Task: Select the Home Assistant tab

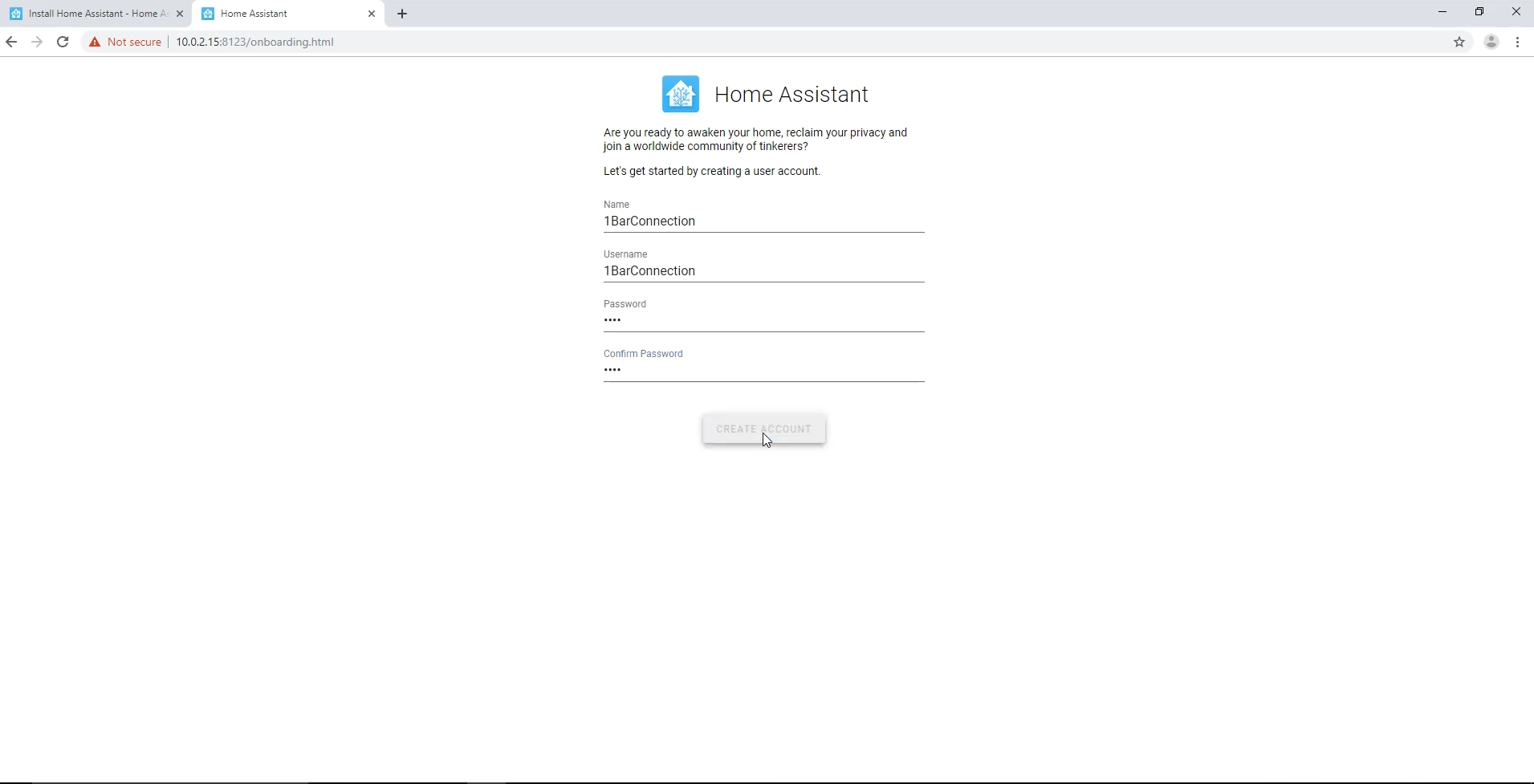Action: tap(273, 14)
